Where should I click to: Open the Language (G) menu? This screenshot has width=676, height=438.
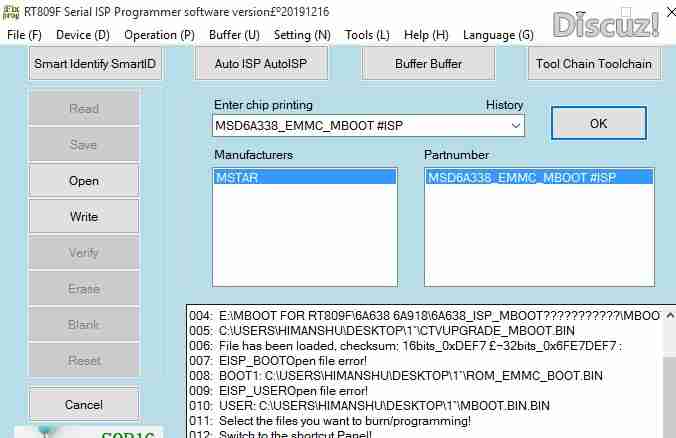(498, 34)
